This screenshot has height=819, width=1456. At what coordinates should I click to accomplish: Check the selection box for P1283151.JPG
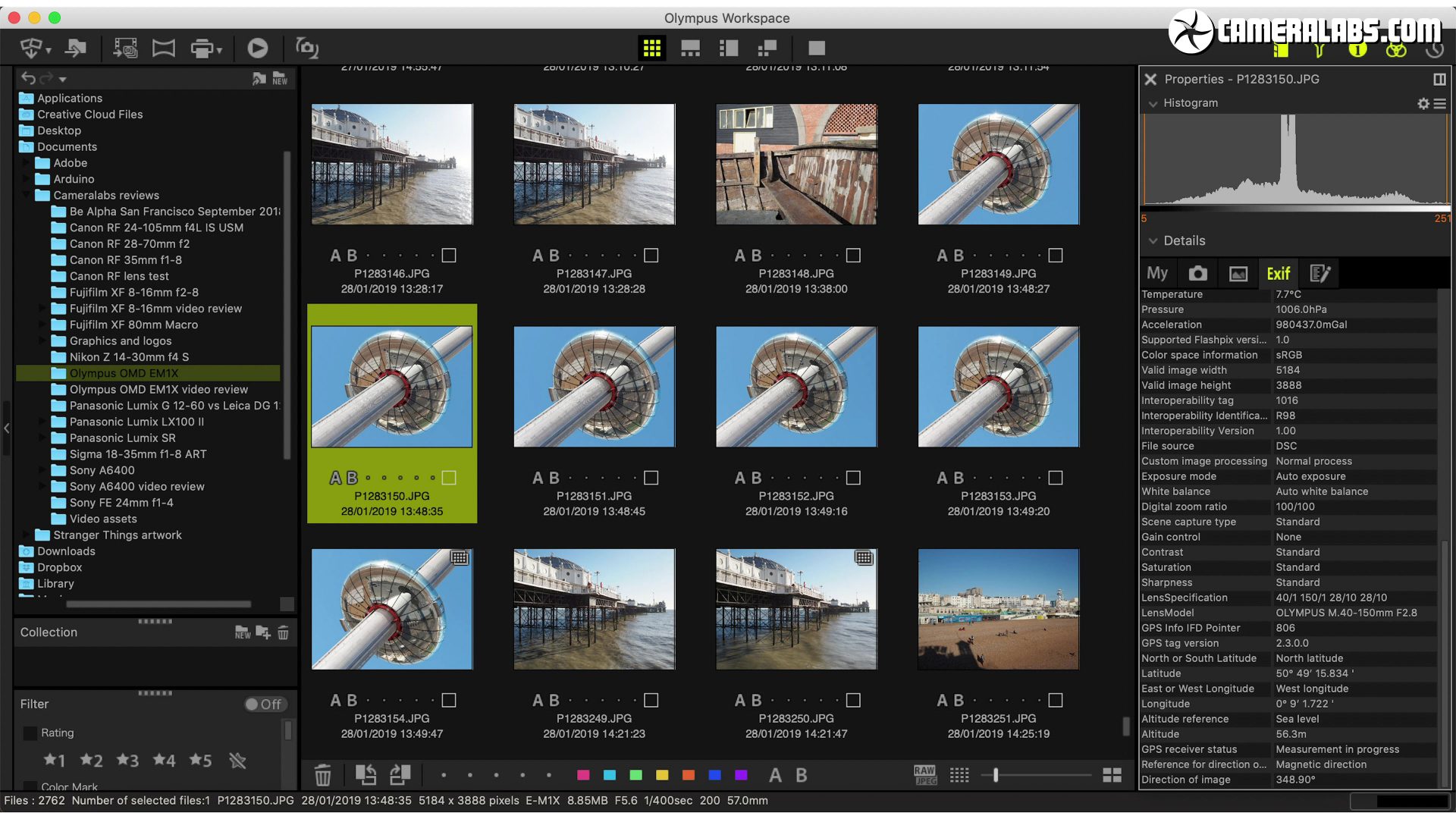click(x=651, y=478)
